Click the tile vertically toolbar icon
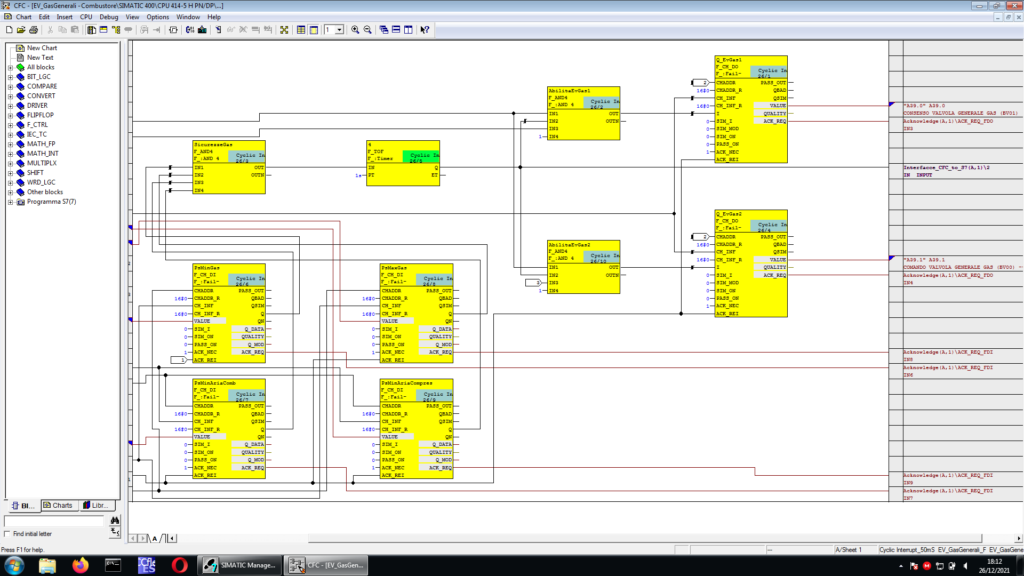This screenshot has width=1024, height=576. (408, 30)
